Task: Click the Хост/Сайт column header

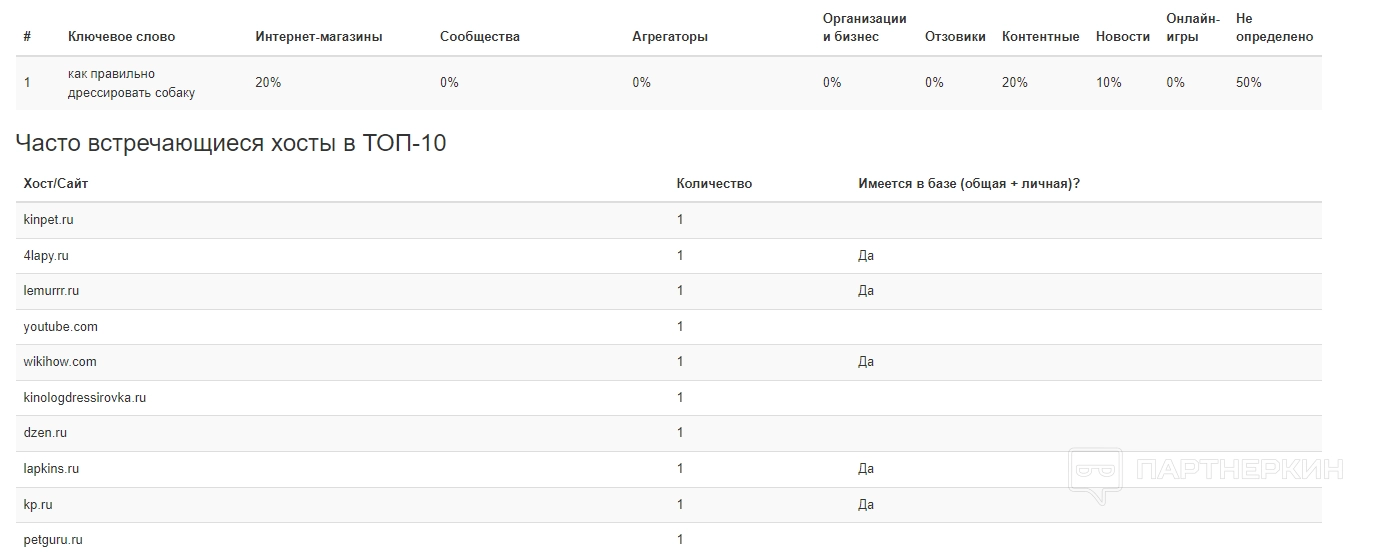Action: [x=56, y=184]
